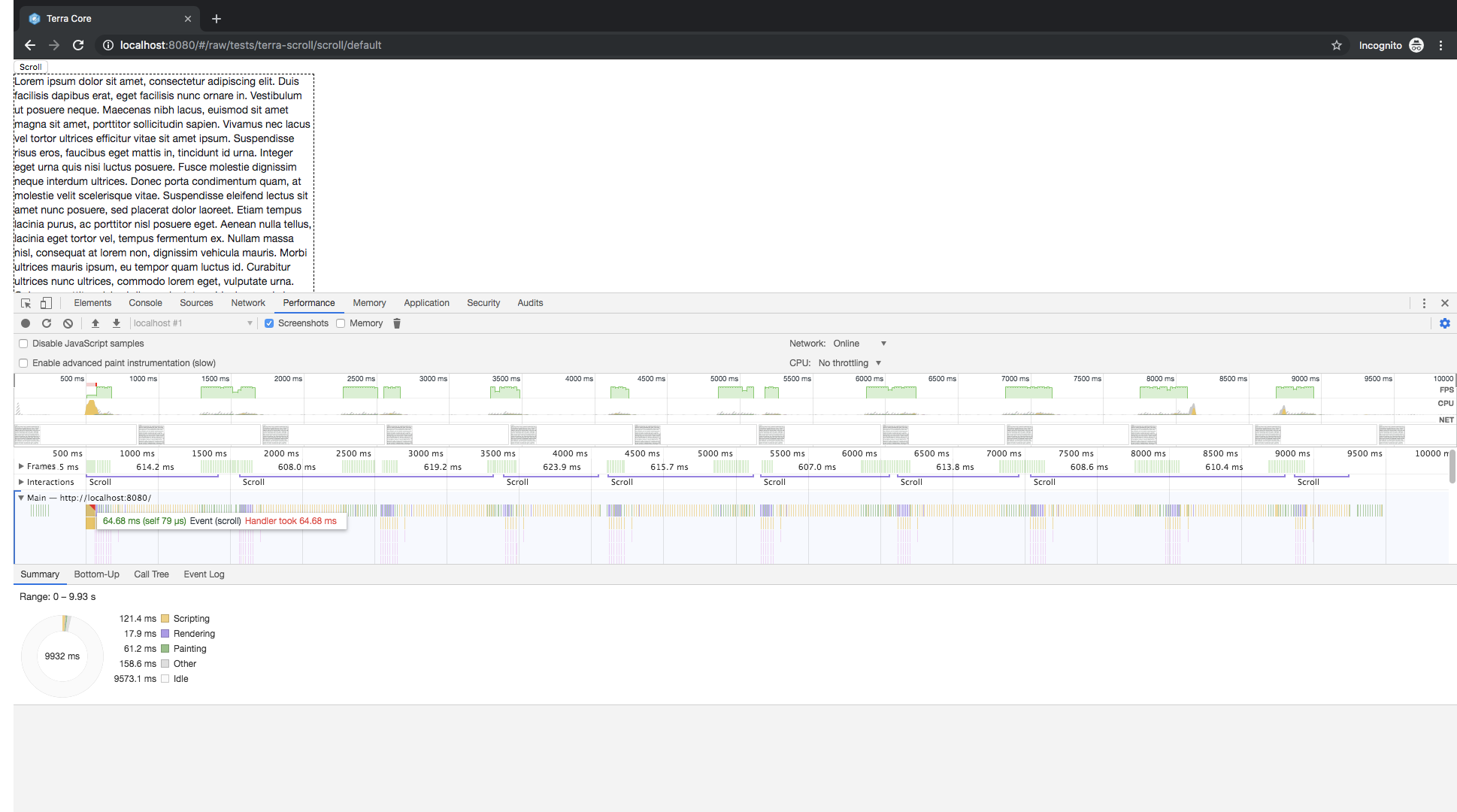Image resolution: width=1457 pixels, height=812 pixels.
Task: Activate the inspect element picker
Action: [x=26, y=303]
